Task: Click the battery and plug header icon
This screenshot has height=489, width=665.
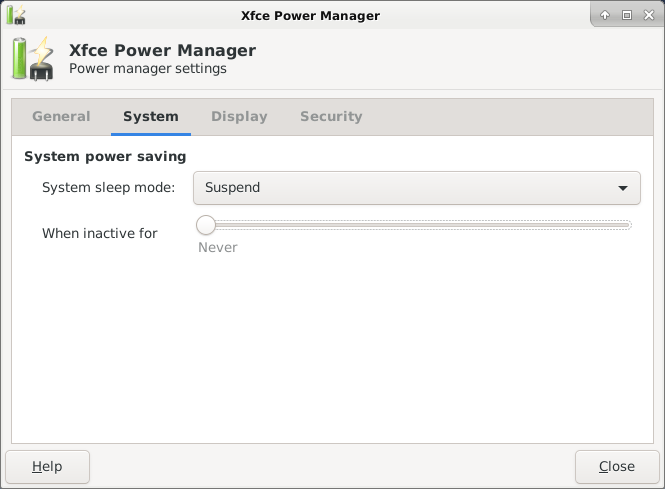Action: coord(31,59)
